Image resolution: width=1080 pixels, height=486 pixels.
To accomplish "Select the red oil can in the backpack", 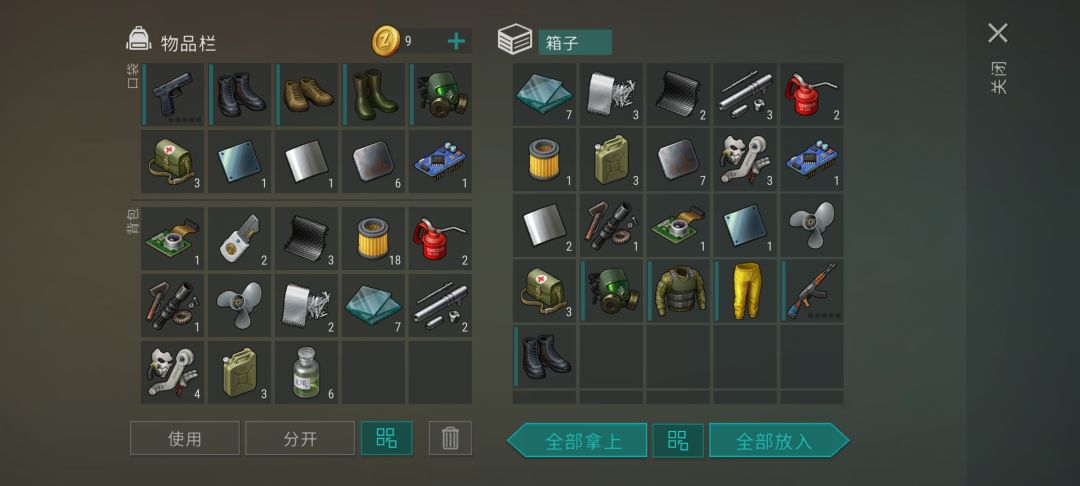I will (x=440, y=238).
